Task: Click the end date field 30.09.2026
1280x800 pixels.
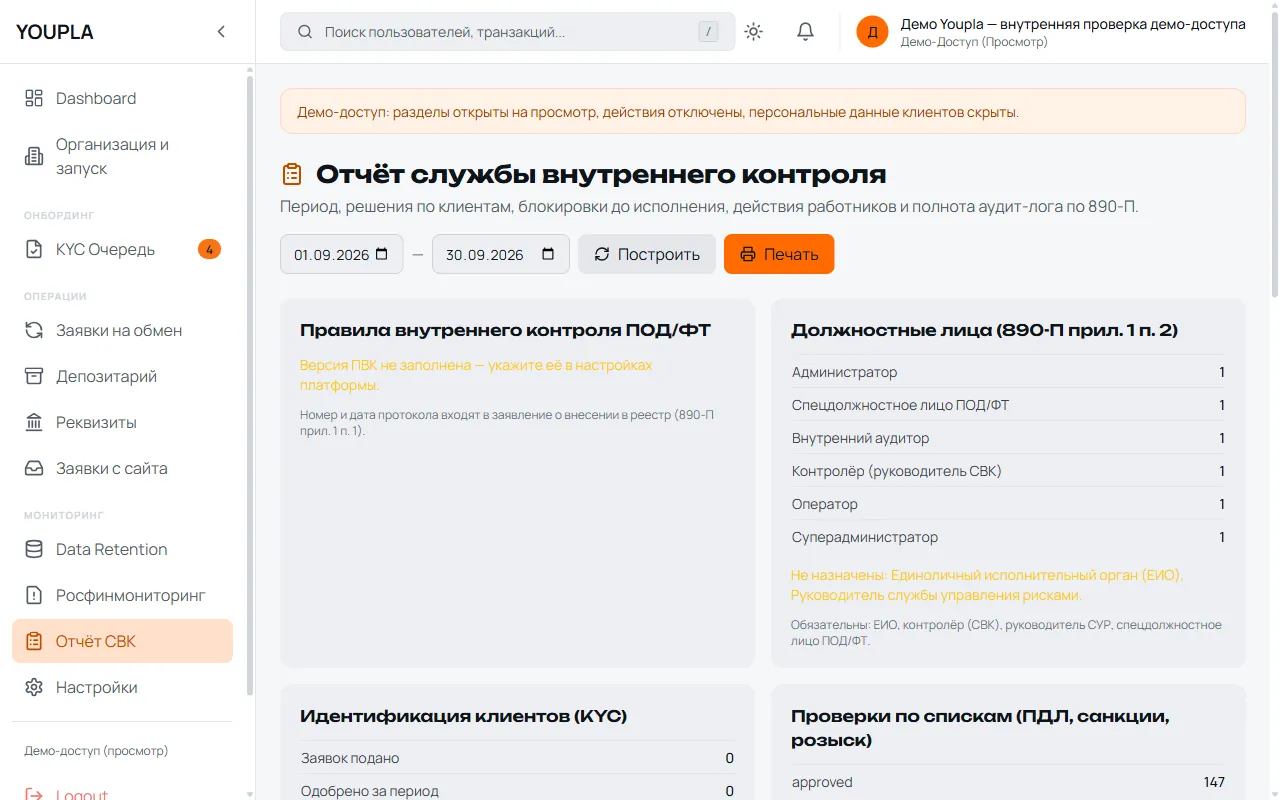Action: tap(501, 254)
